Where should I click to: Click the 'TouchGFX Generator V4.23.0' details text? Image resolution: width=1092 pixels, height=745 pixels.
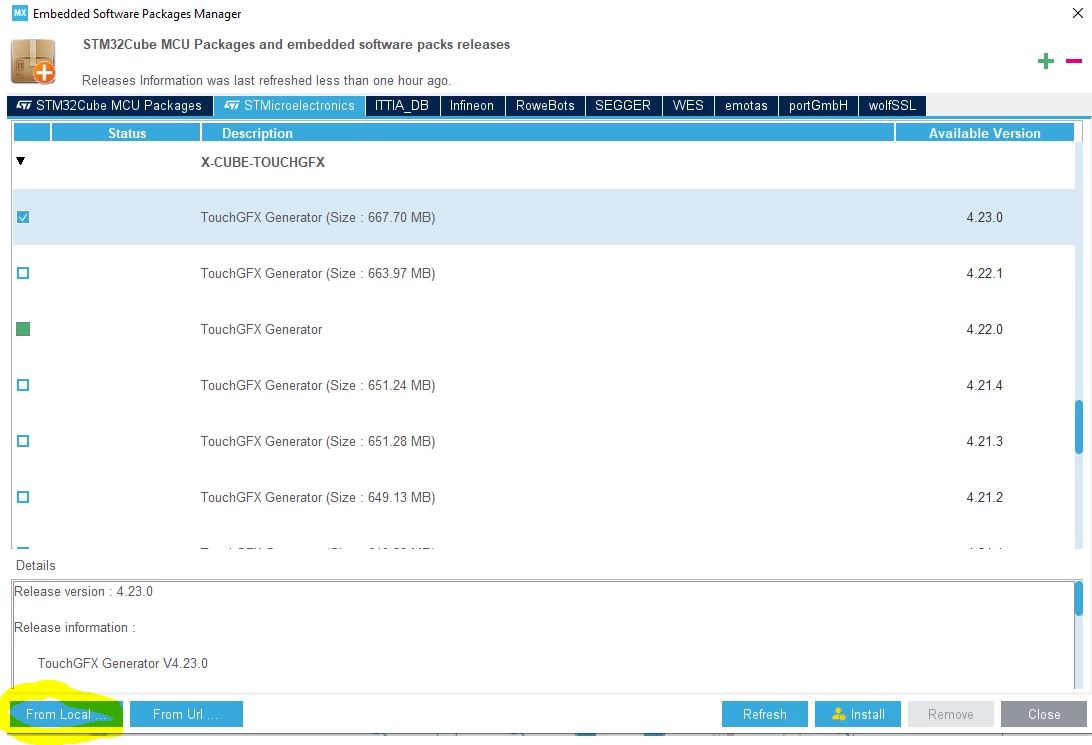[x=123, y=664]
